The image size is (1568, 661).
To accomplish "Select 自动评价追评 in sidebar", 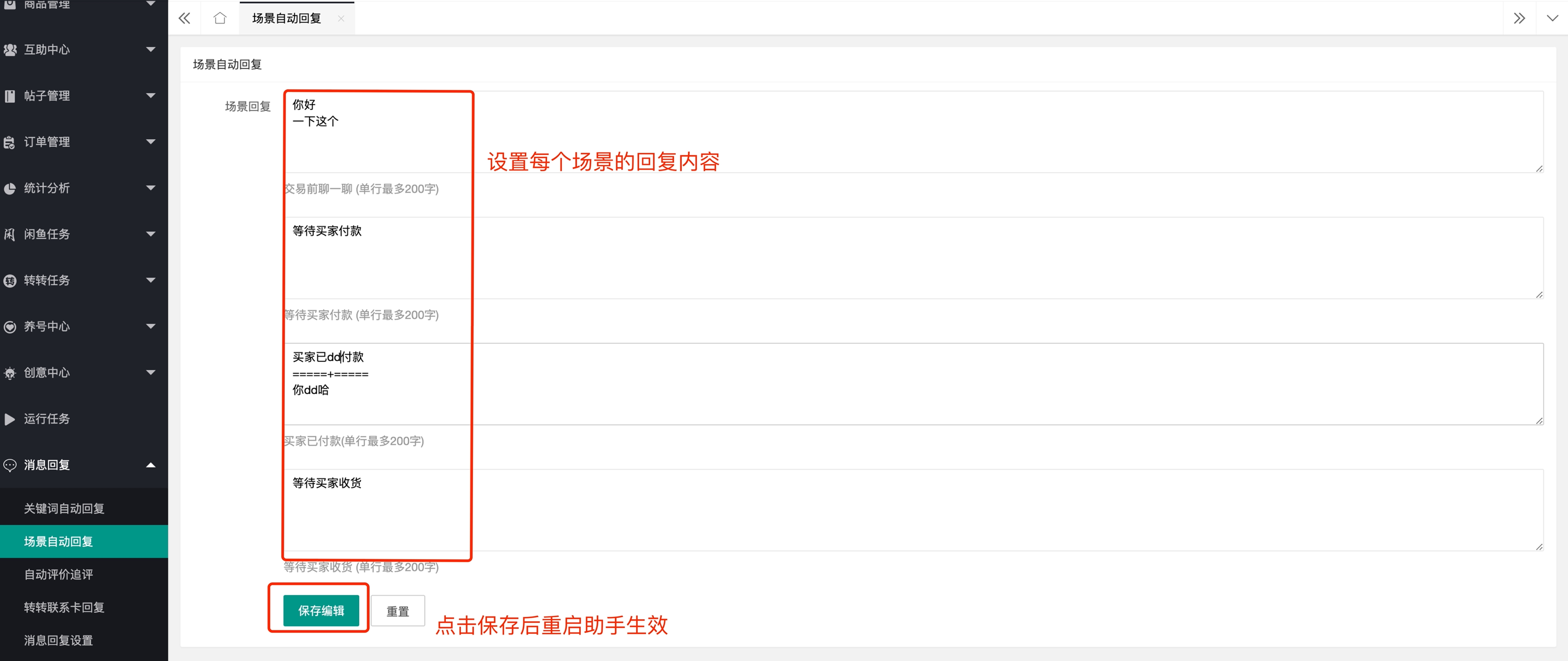I will (x=59, y=575).
